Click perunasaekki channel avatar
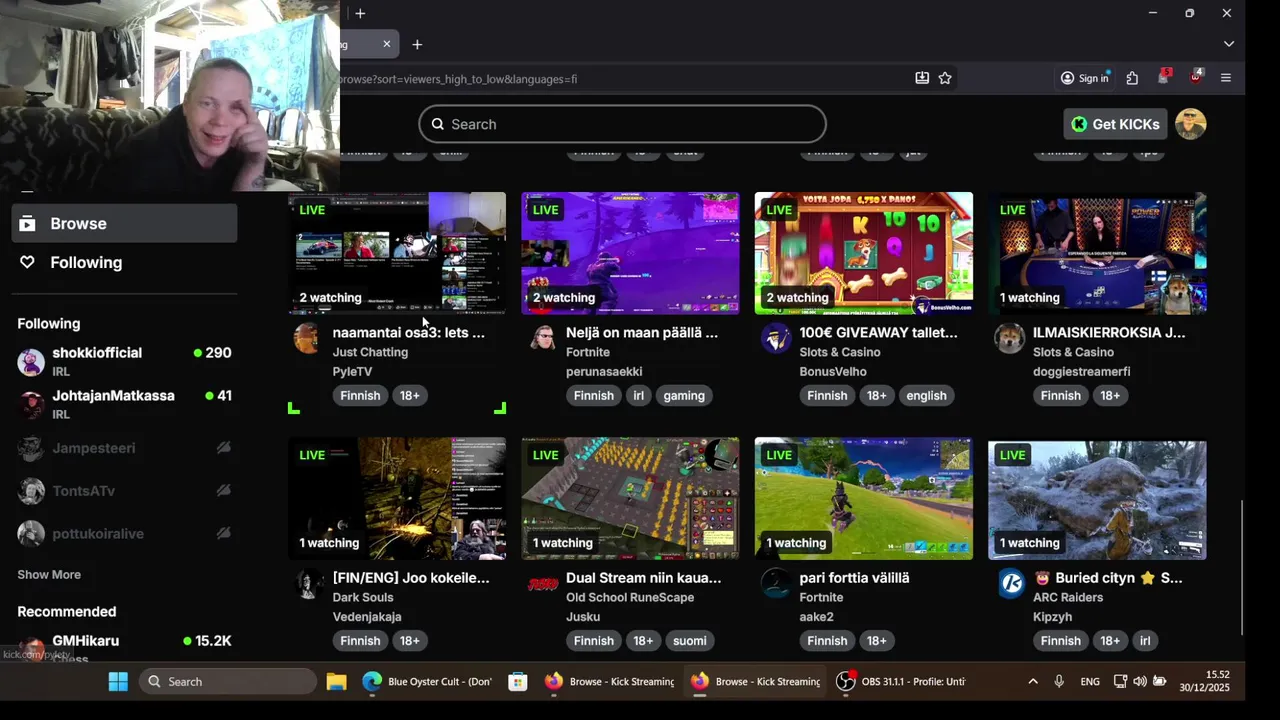The image size is (1280, 720). tap(542, 338)
